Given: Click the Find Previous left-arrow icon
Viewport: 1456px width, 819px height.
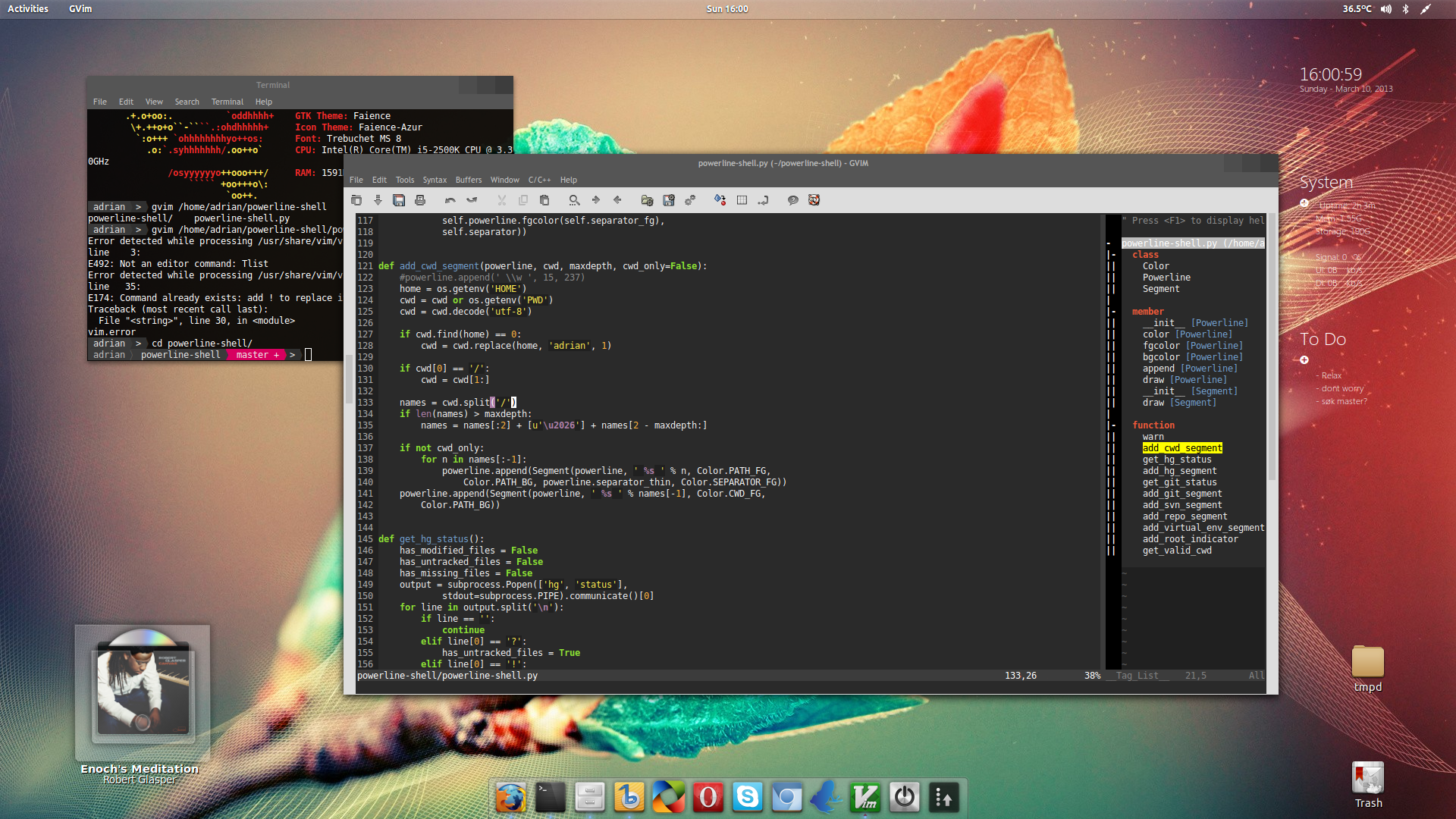Looking at the screenshot, I should 617,200.
